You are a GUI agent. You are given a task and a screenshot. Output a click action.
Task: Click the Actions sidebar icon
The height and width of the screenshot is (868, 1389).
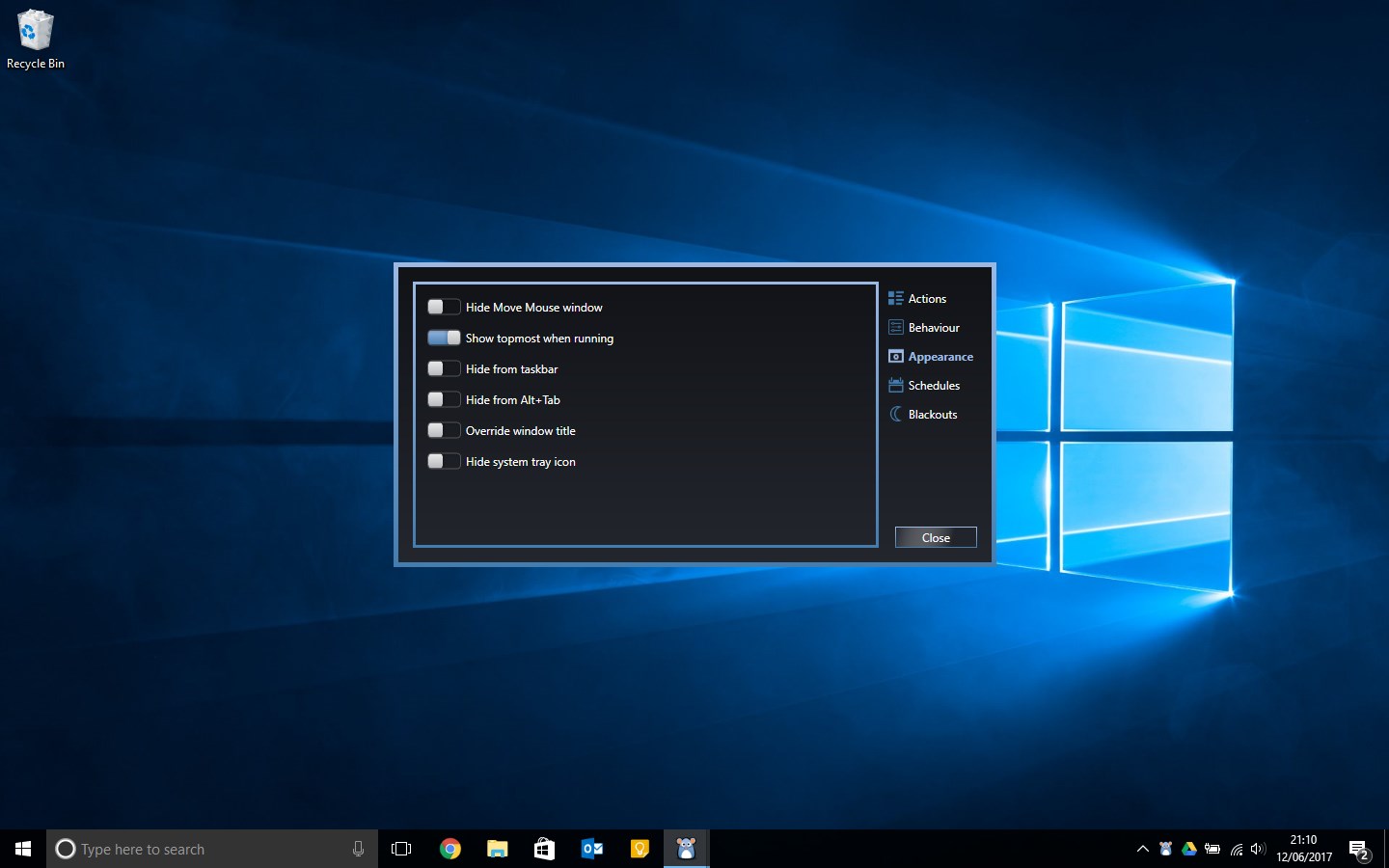(895, 298)
